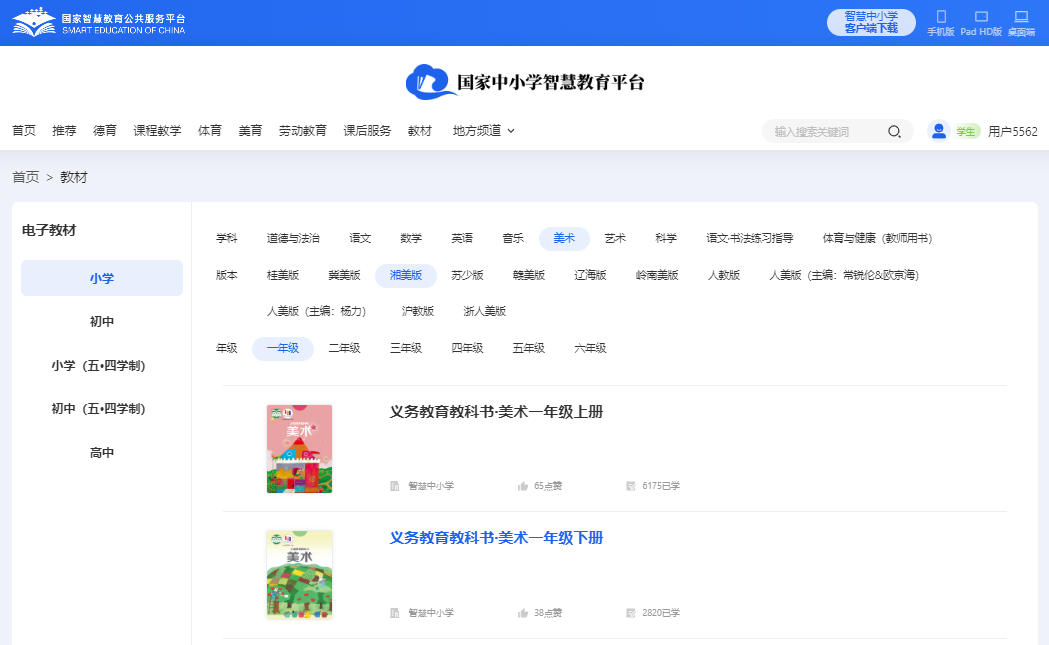Open the 一年级上册 pink book cover thumbnail

coord(299,449)
